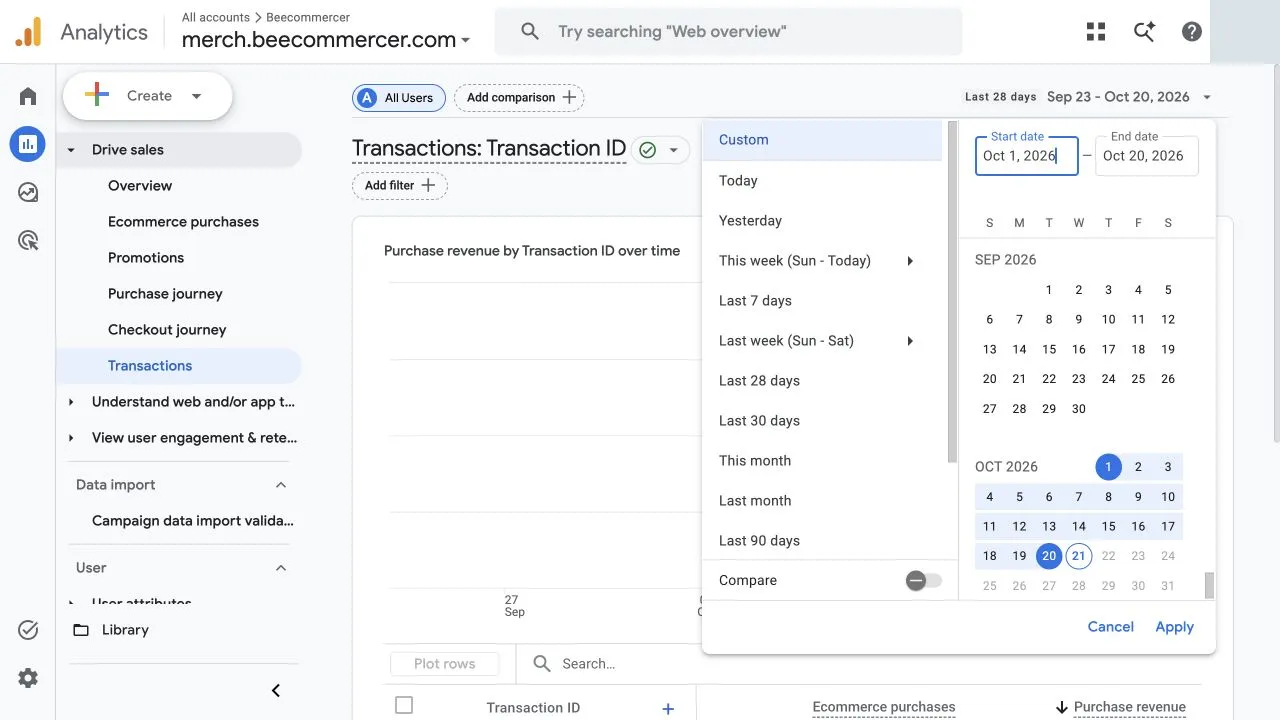Click the Start date input field
Viewport: 1280px width, 720px height.
pyautogui.click(x=1026, y=156)
